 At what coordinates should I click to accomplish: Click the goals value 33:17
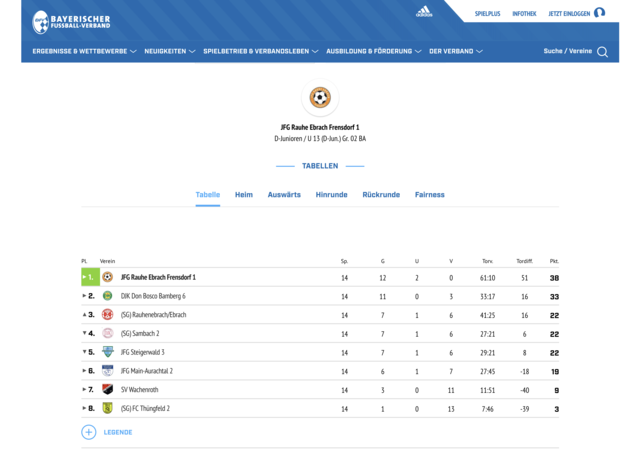[x=488, y=296]
